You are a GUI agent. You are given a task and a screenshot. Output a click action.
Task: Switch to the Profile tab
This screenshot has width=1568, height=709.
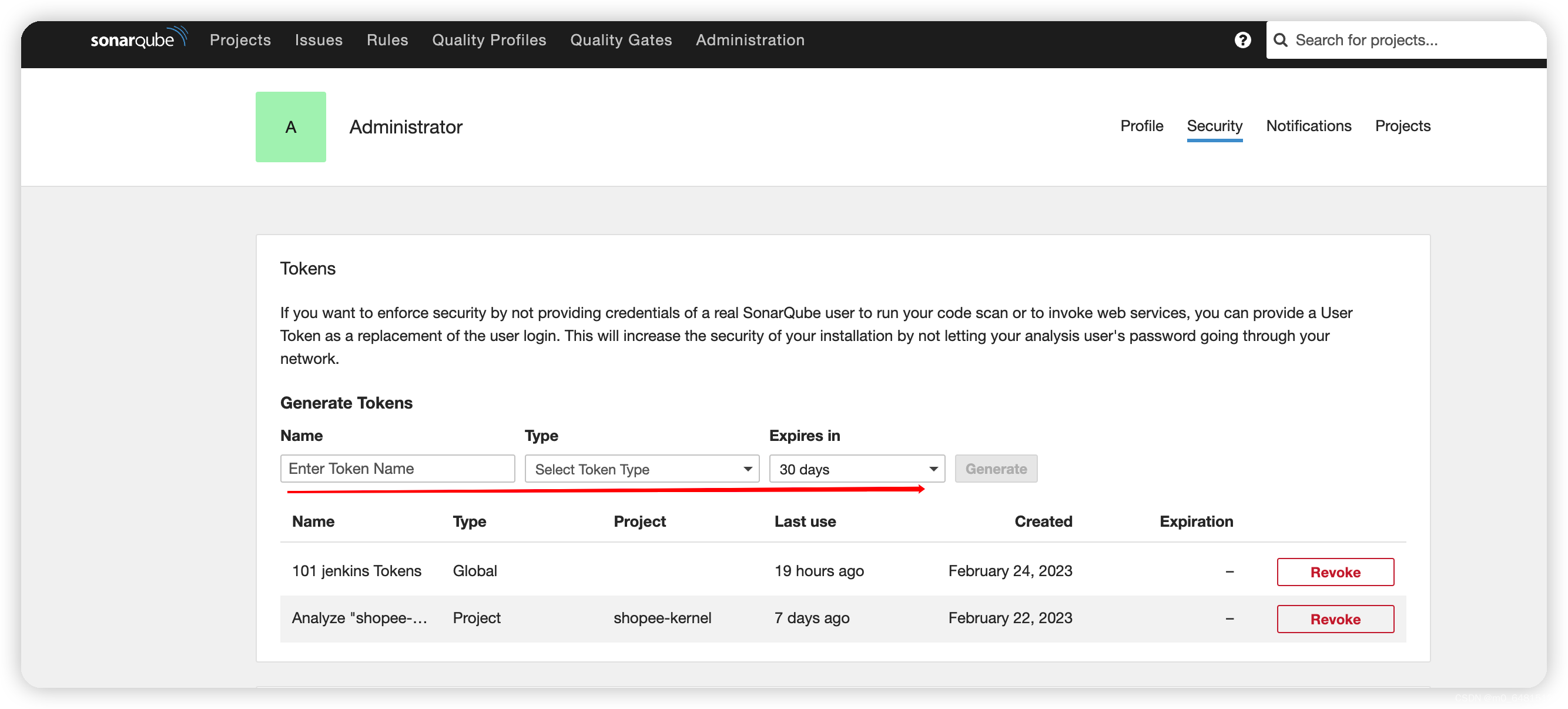coord(1141,126)
